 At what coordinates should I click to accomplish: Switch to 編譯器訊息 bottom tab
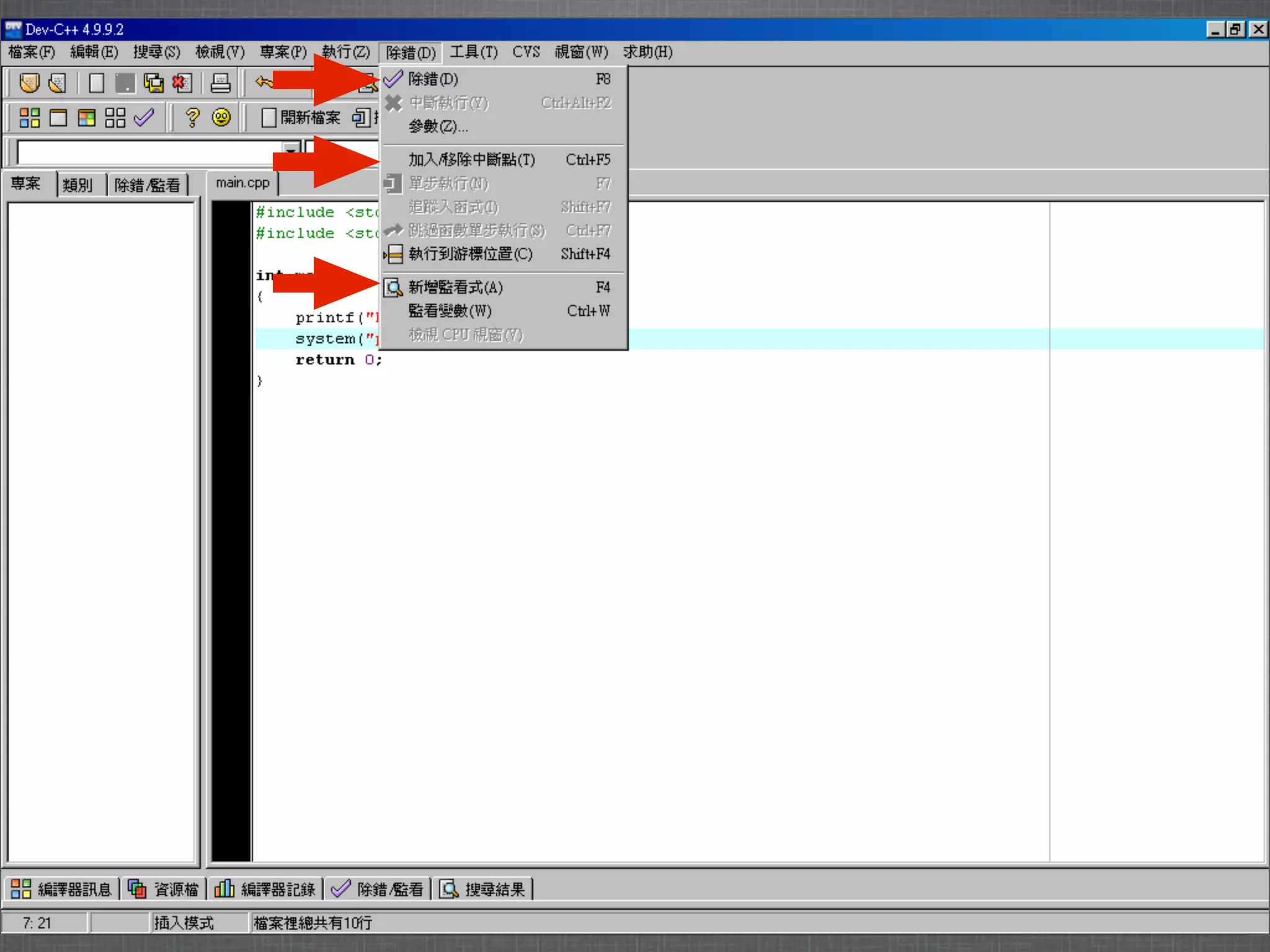pyautogui.click(x=62, y=889)
